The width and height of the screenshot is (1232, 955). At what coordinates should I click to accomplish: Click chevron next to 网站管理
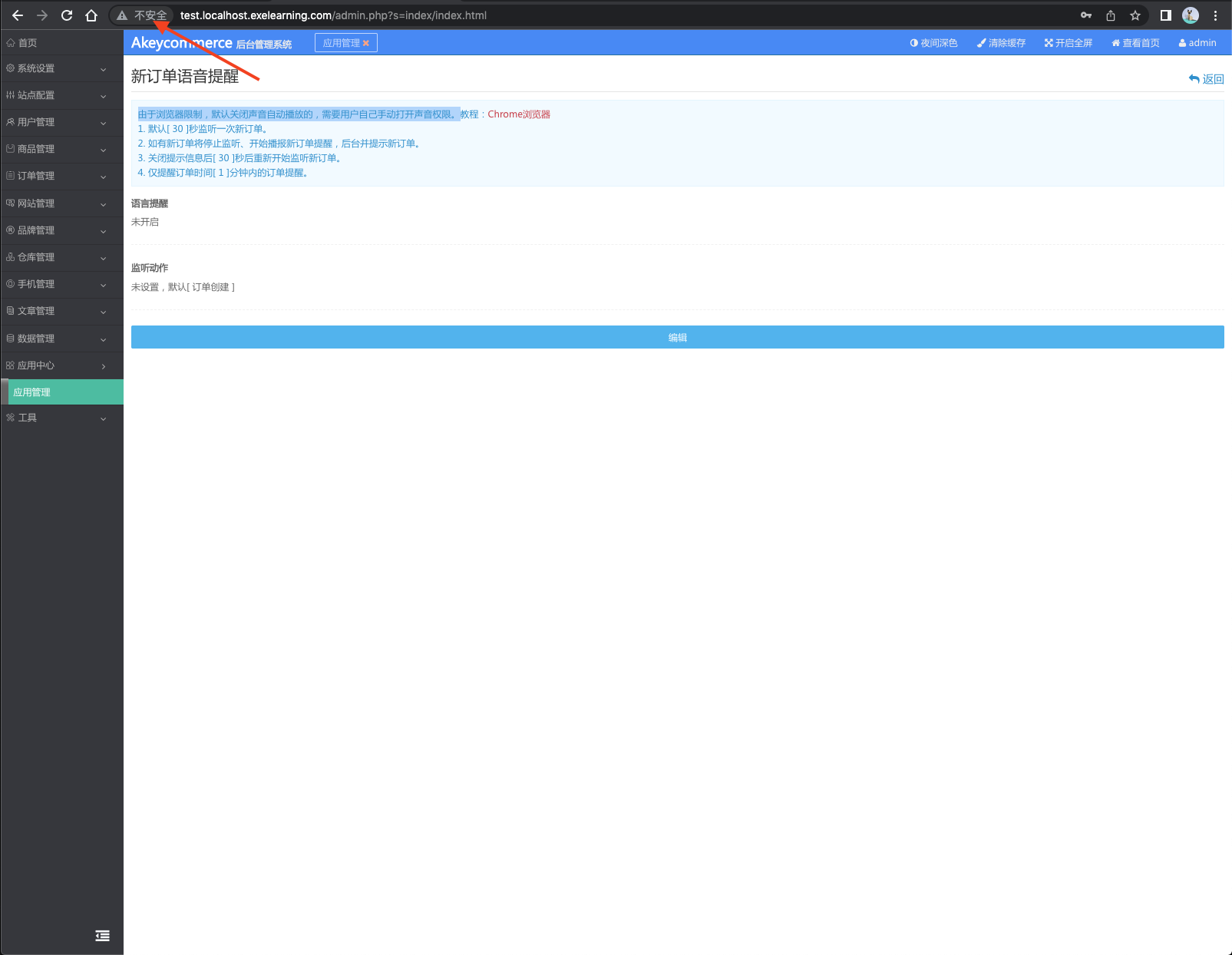coord(104,204)
